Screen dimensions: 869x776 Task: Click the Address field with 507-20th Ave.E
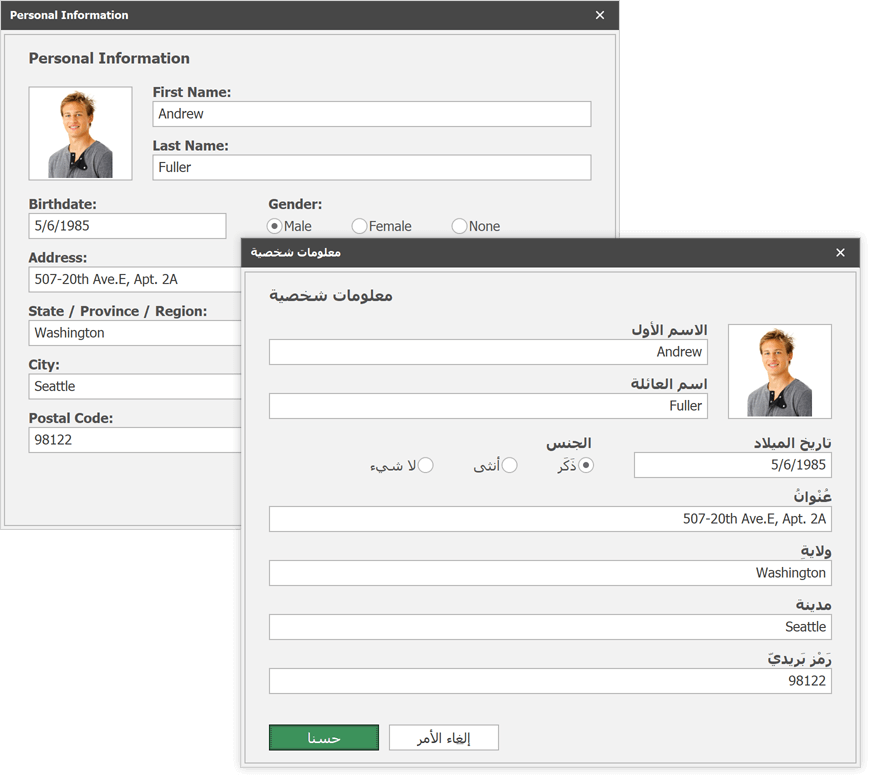(127, 279)
